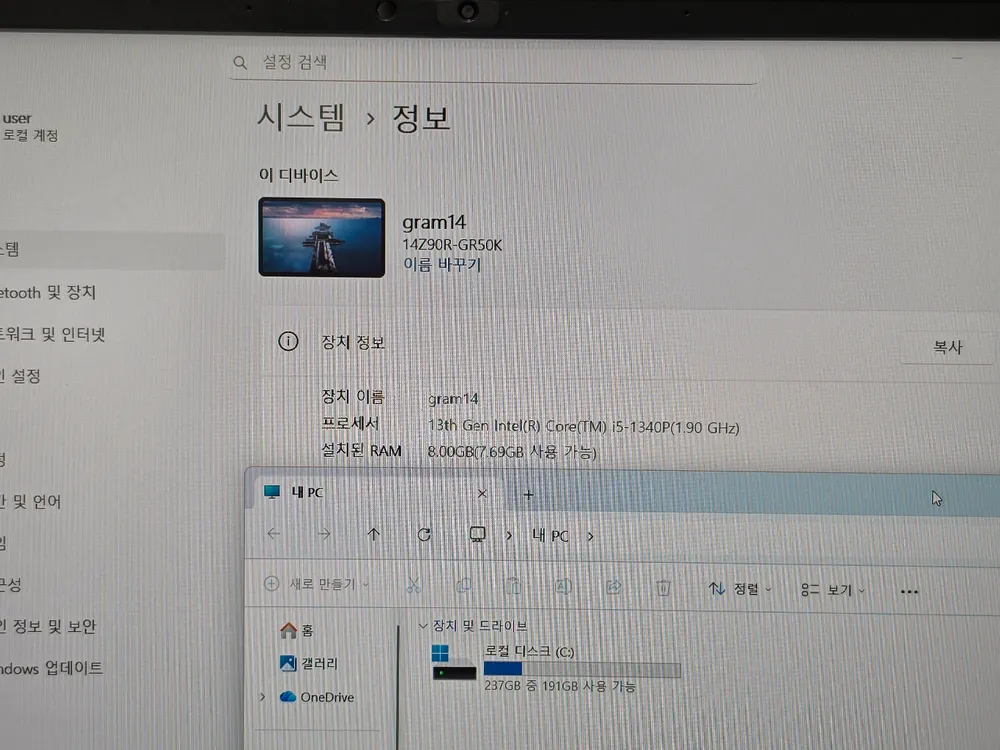Open 네트워크 및 인터넷 settings
1000x750 pixels.
[52, 334]
